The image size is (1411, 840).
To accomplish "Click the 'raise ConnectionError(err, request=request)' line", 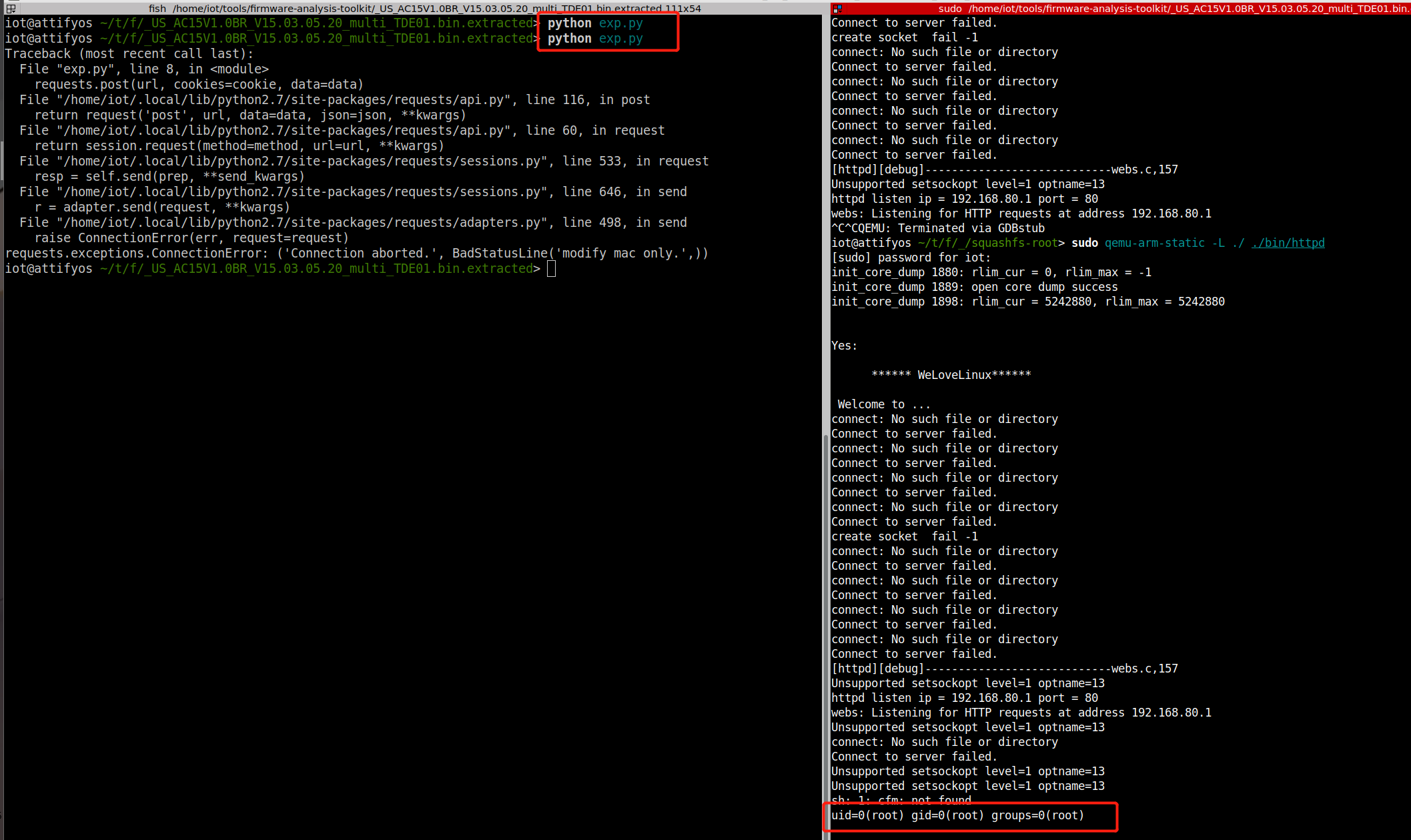I will [x=191, y=238].
